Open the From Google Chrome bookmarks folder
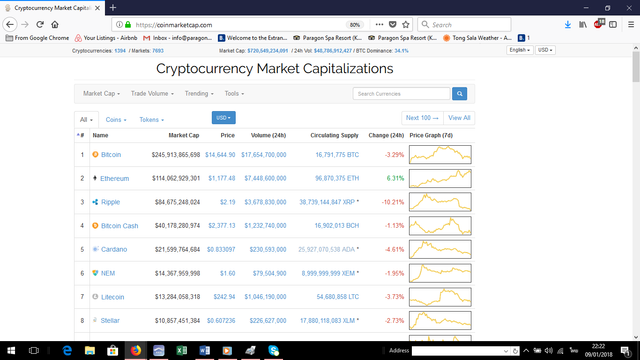This screenshot has height=360, width=640. tap(37, 38)
